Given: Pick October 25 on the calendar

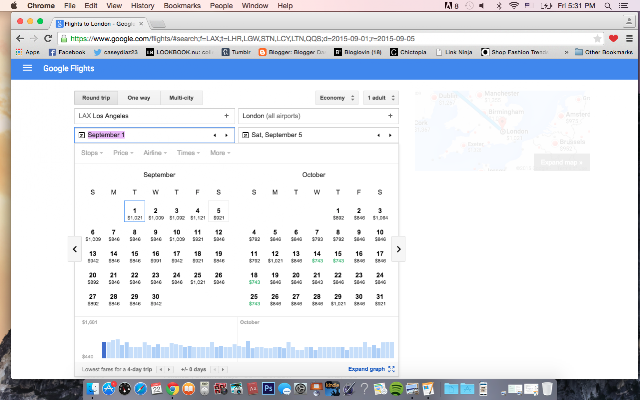Looking at the screenshot, I should 254,300.
